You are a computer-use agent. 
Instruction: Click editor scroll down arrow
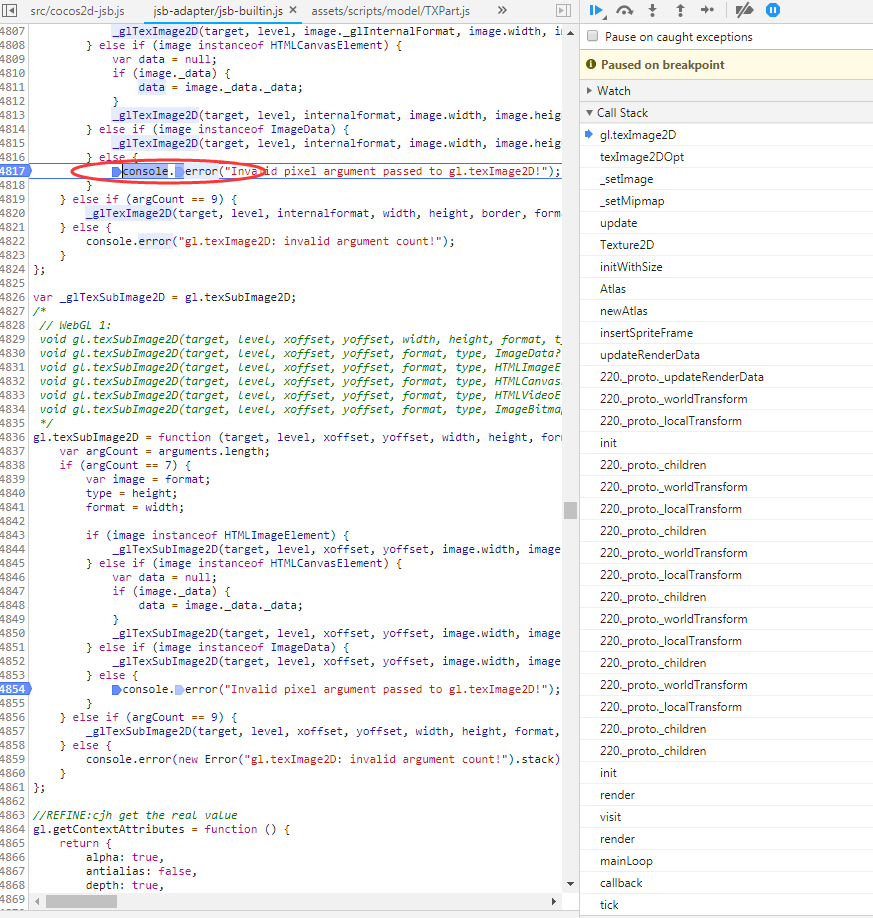point(570,884)
